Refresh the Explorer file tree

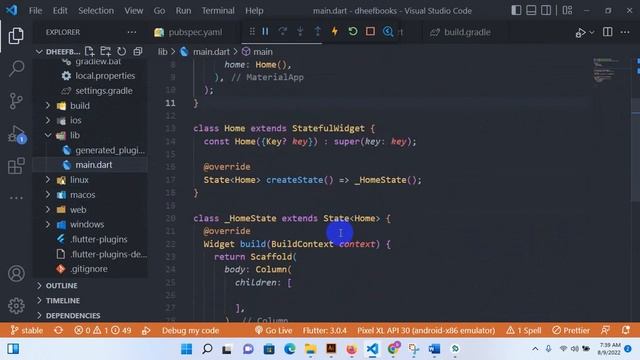pos(122,51)
